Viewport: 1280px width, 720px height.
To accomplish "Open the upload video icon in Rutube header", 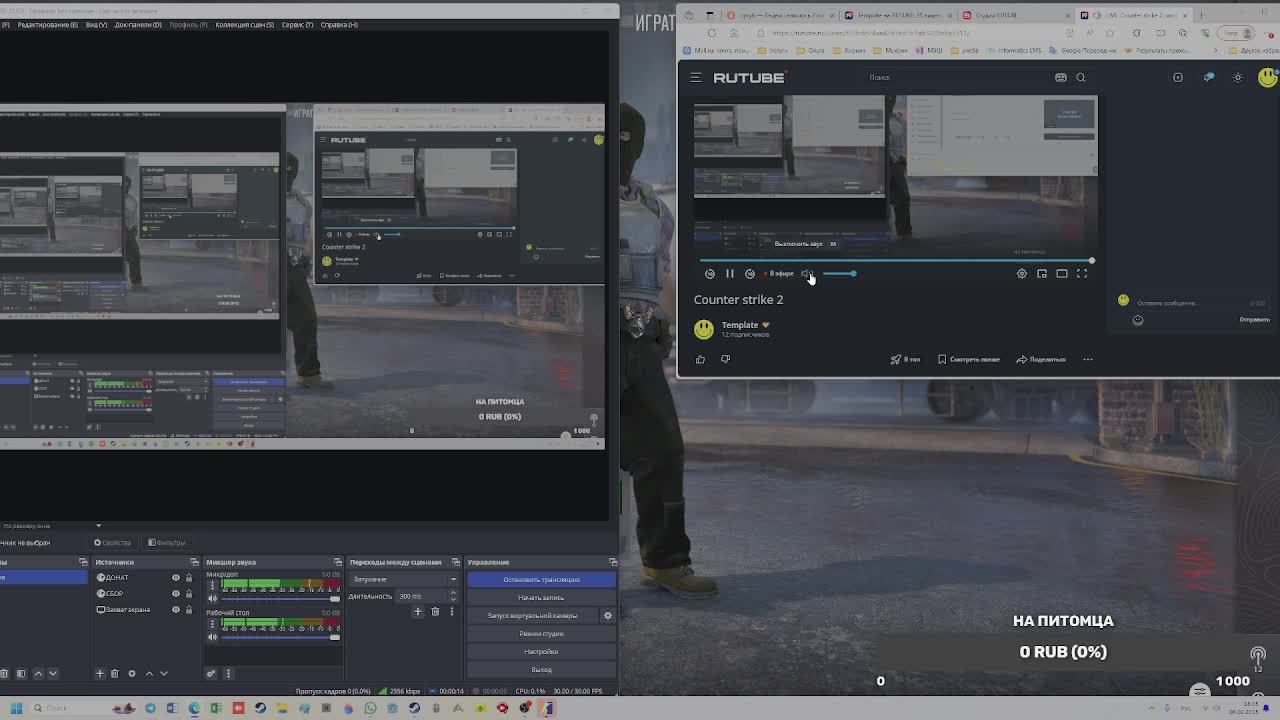I will pyautogui.click(x=1178, y=77).
